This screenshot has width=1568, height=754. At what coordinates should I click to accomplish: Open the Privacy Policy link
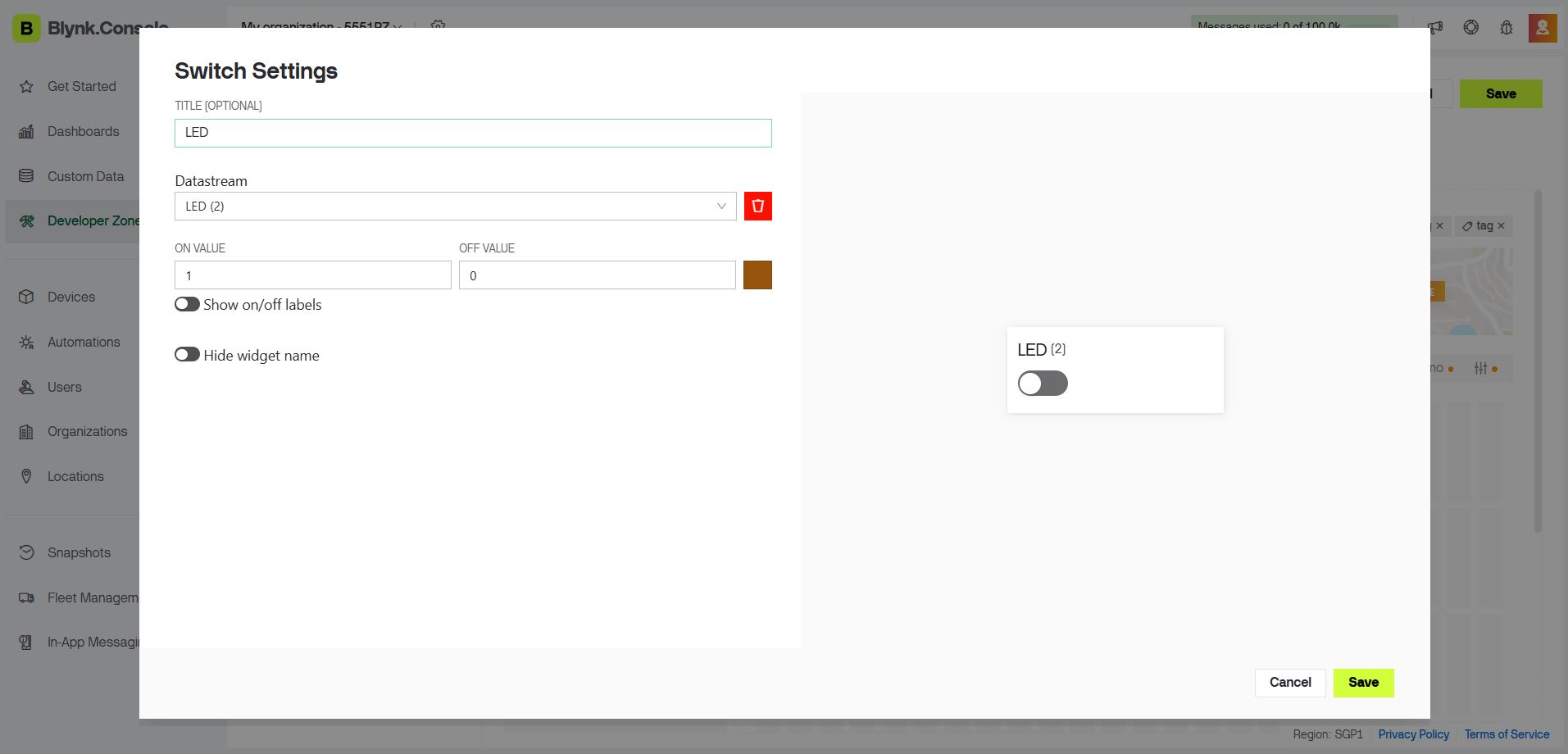click(x=1413, y=734)
